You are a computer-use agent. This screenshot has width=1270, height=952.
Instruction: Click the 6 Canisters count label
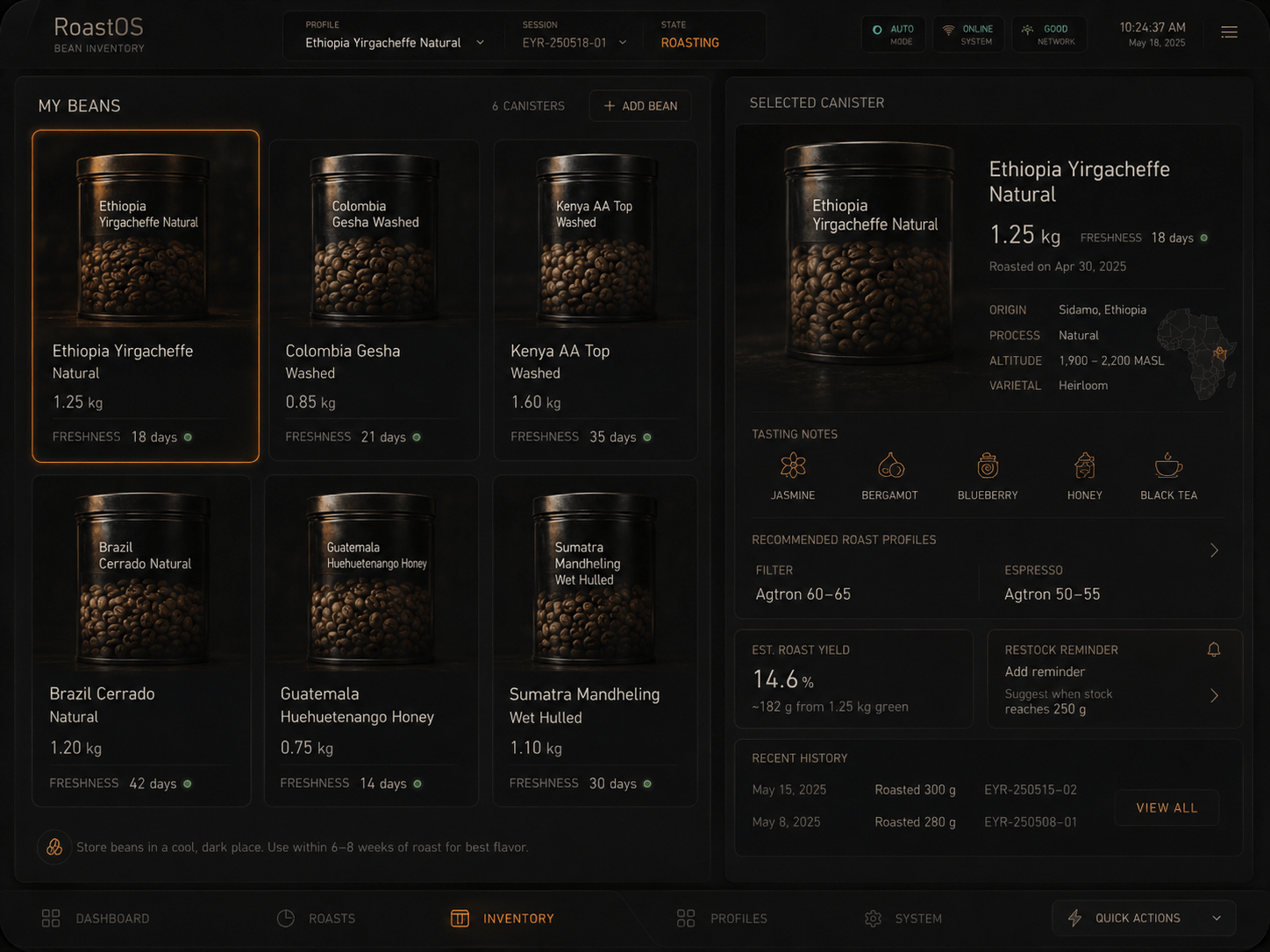coord(528,106)
